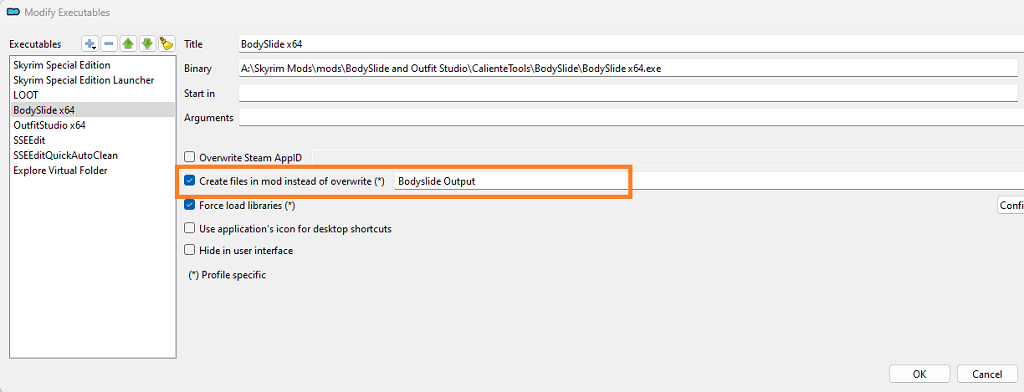Click the broom reset executables icon
Image resolution: width=1024 pixels, height=392 pixels.
click(x=167, y=44)
